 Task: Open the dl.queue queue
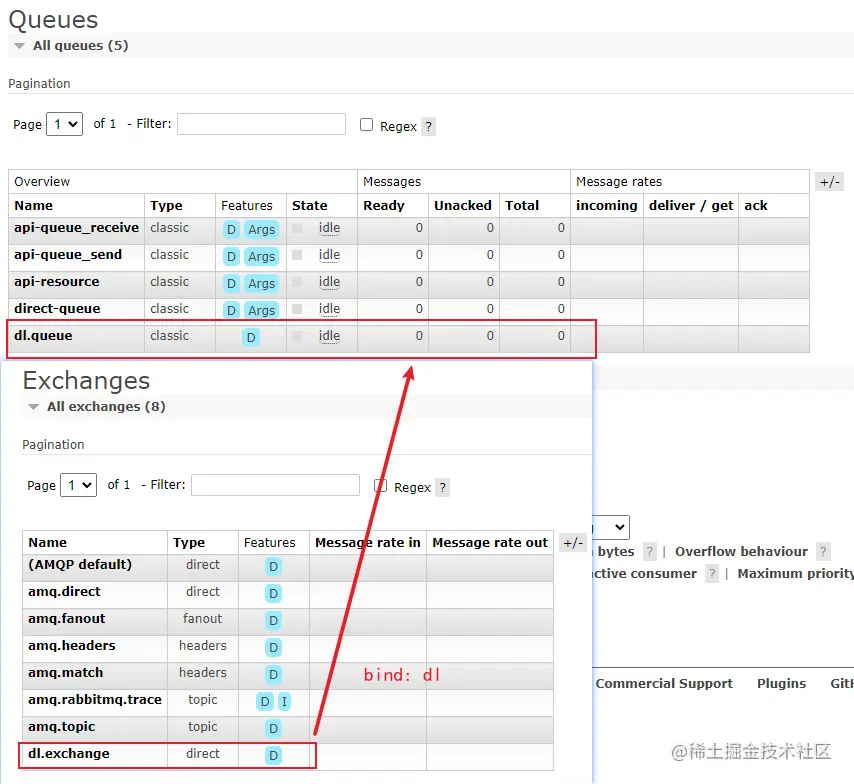(43, 336)
